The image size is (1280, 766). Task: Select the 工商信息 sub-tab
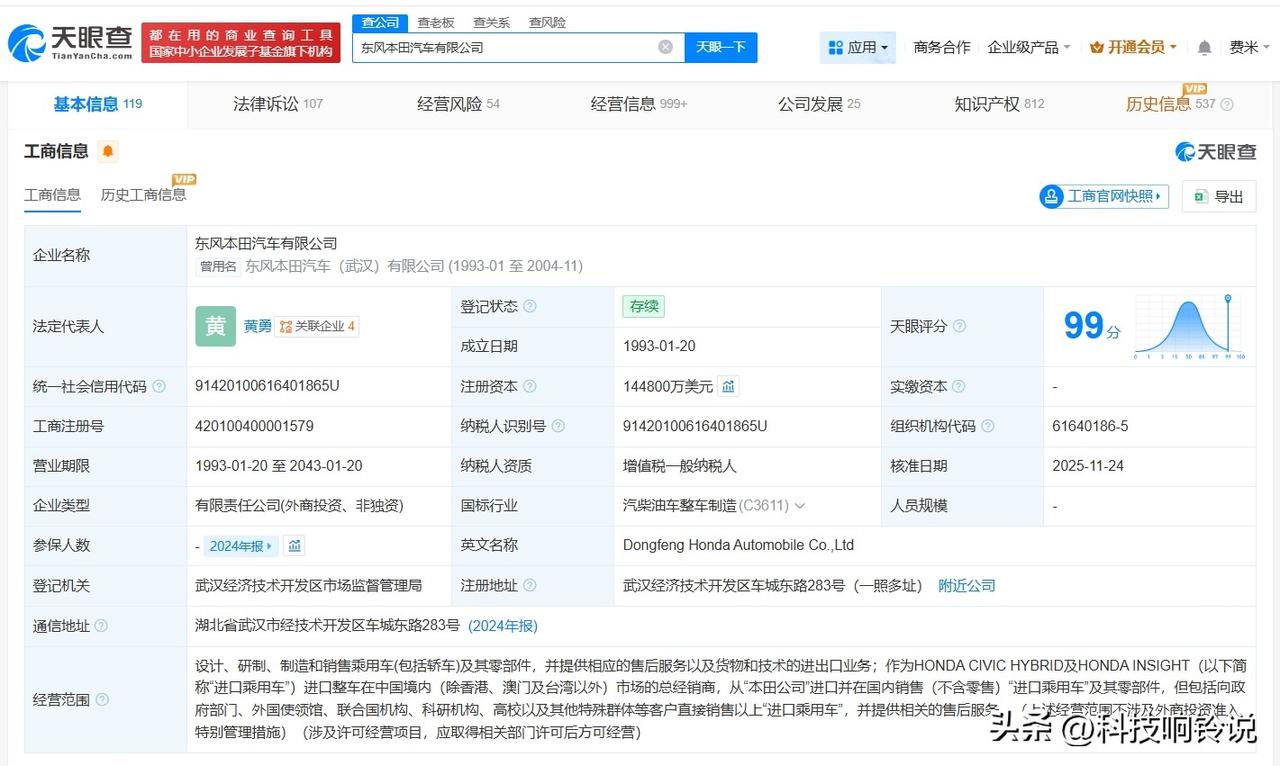(x=52, y=195)
